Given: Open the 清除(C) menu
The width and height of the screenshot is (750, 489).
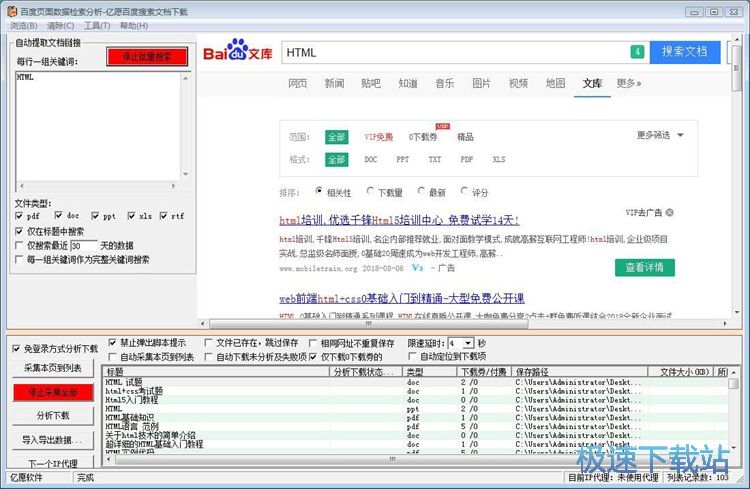Looking at the screenshot, I should (x=60, y=26).
